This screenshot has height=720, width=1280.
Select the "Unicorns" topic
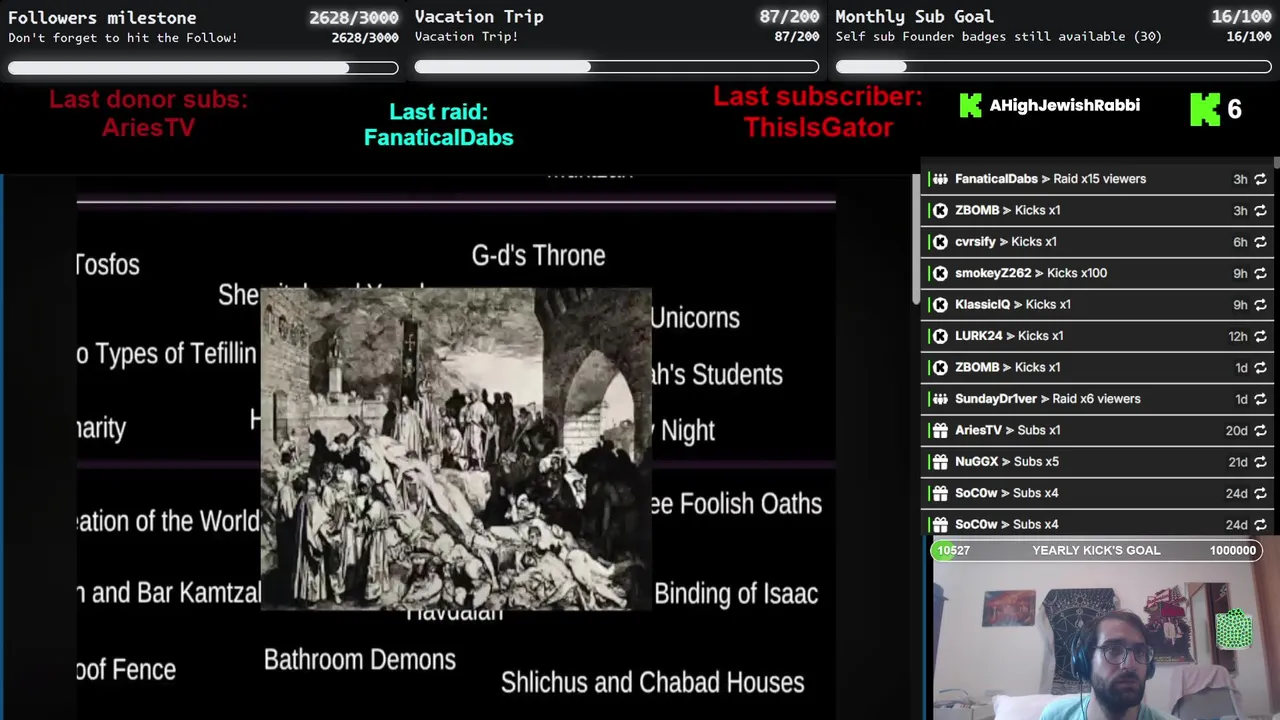[695, 318]
